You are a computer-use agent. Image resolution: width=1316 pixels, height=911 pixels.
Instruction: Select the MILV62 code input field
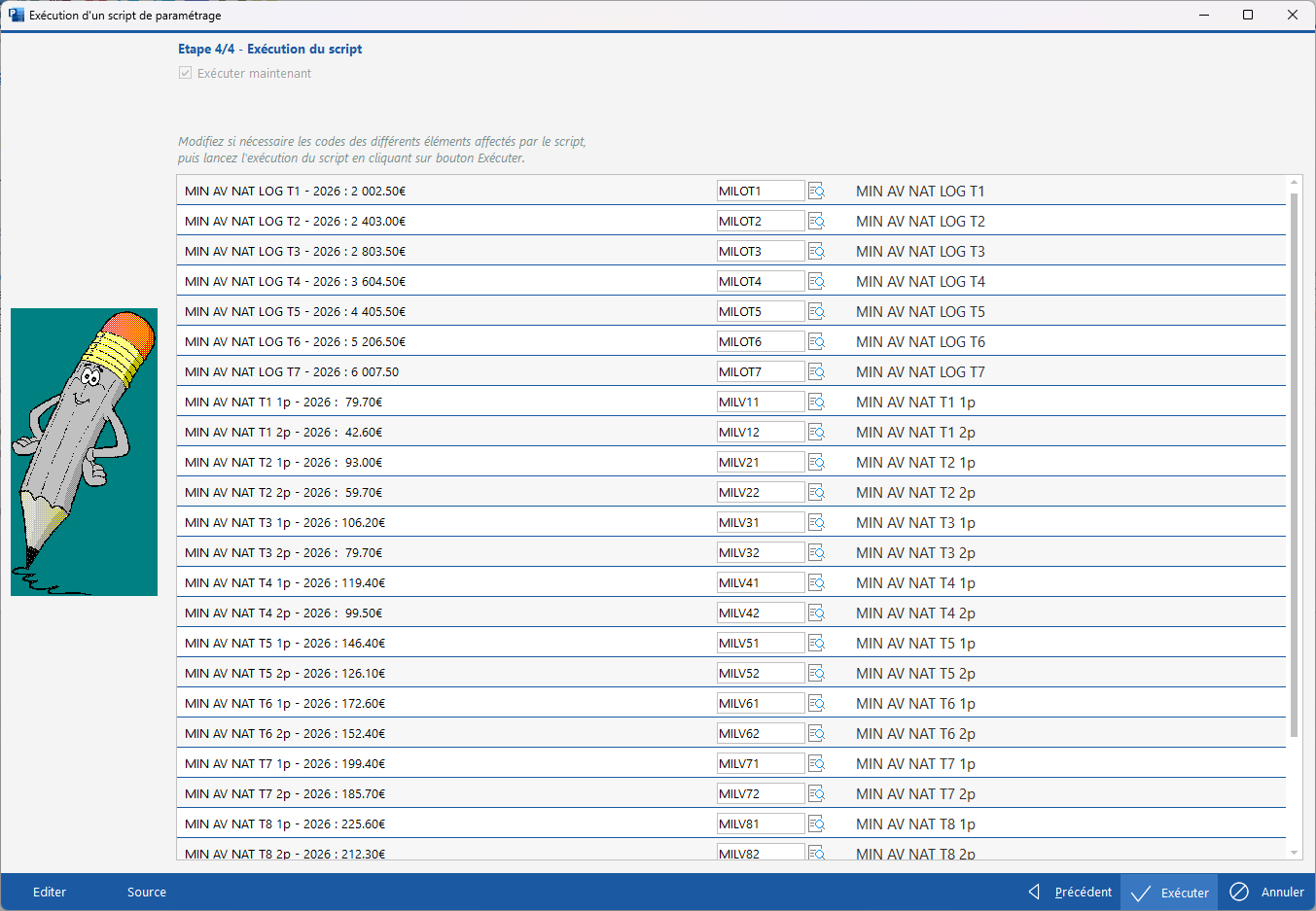tap(760, 734)
